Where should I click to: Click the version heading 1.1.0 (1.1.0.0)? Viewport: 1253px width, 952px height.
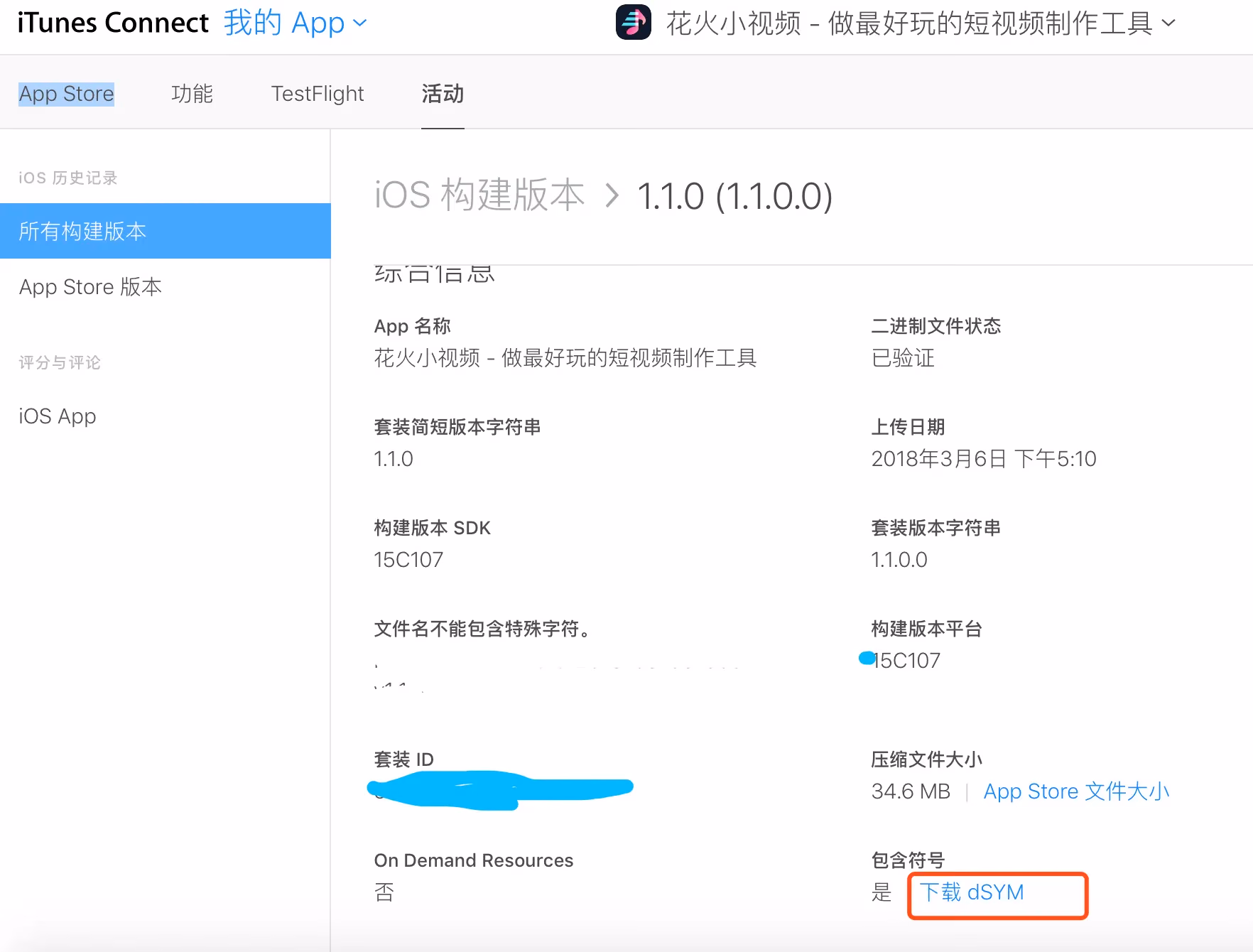click(734, 196)
